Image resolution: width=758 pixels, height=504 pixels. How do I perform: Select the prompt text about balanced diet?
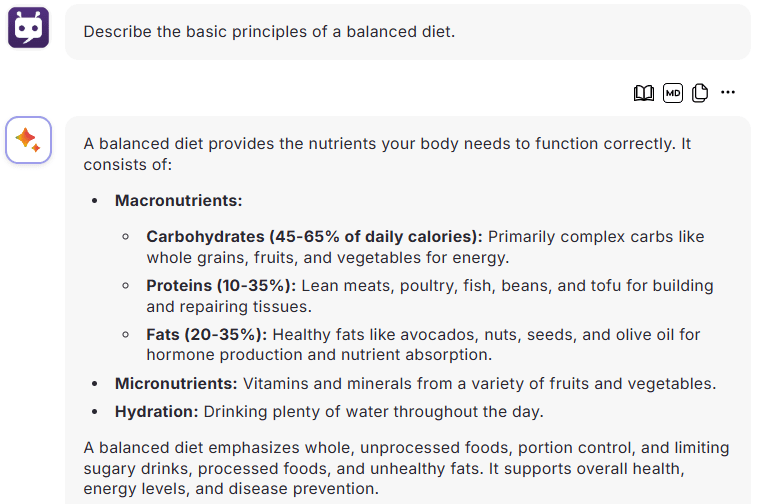269,32
